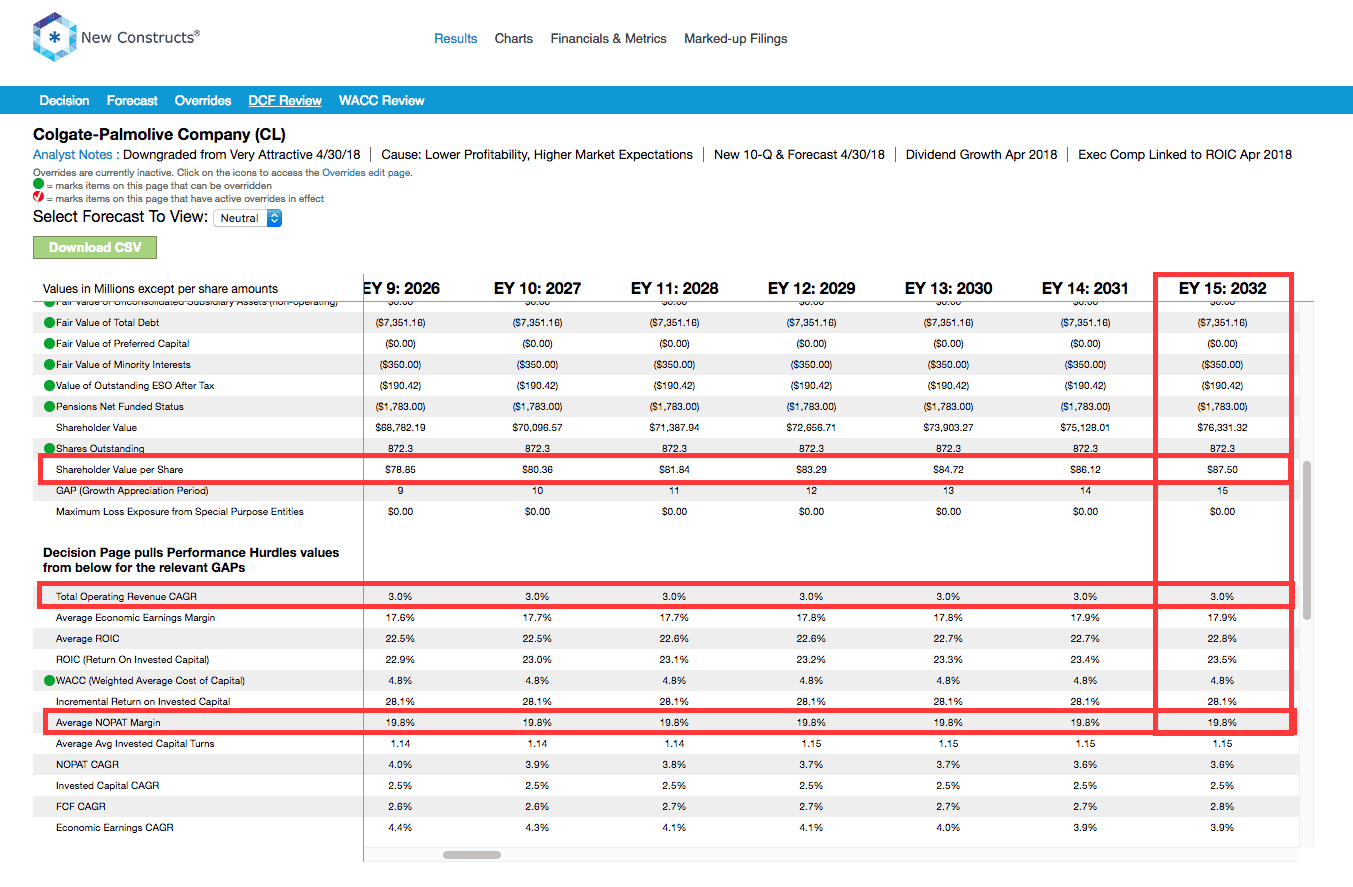Click the Average NOPAT Margin row label

(108, 723)
